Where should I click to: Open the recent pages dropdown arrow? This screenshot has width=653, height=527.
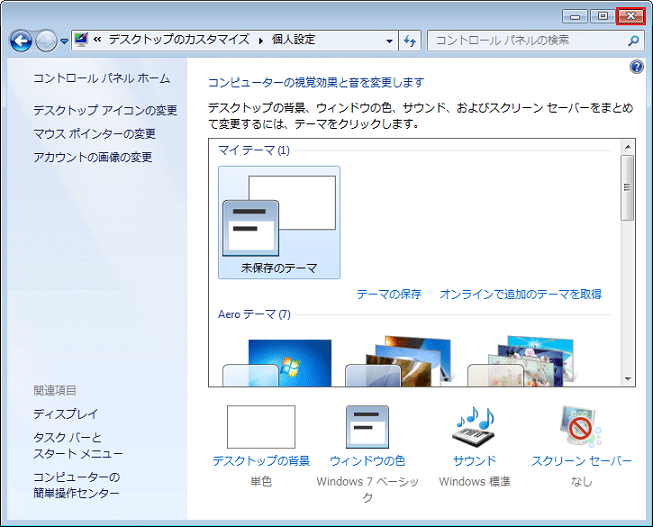[64, 41]
